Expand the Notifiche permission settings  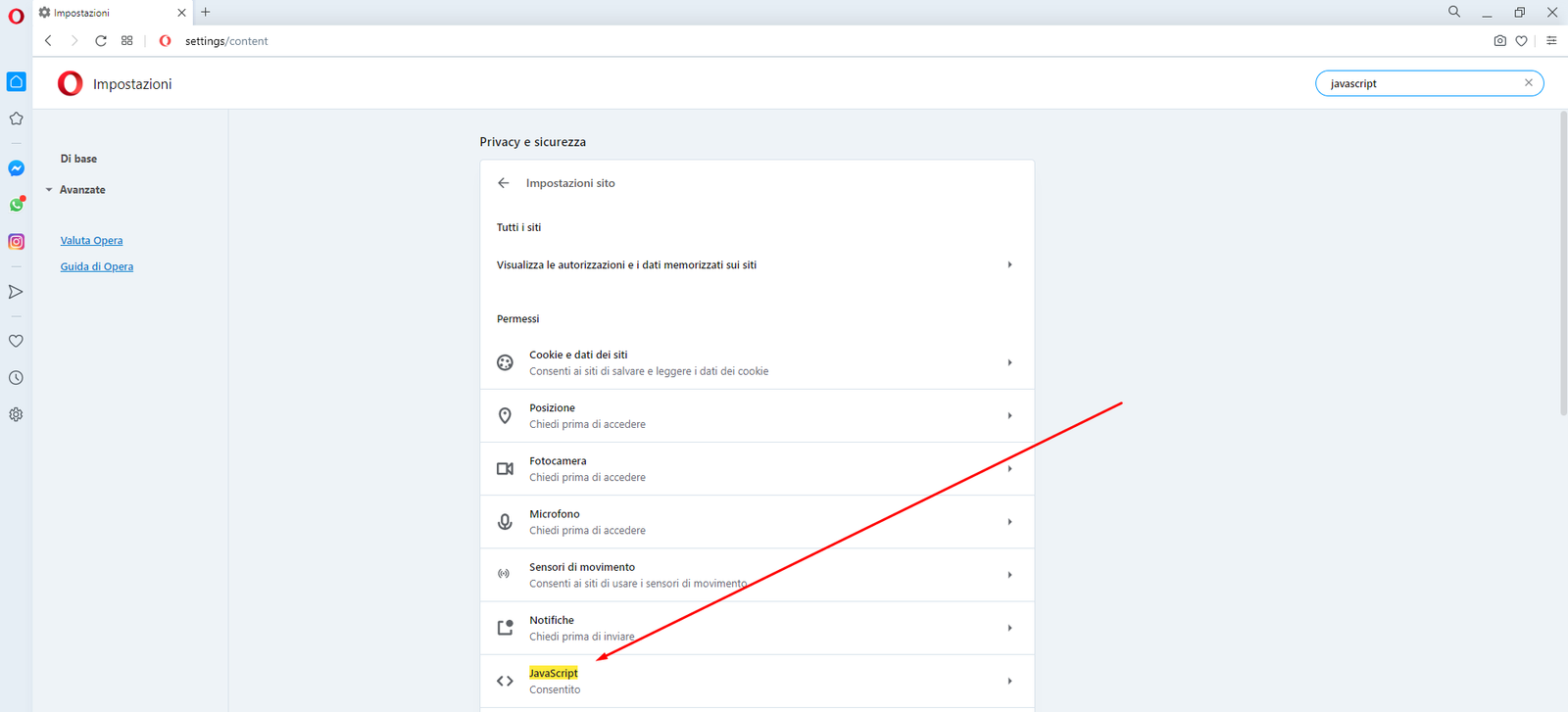(757, 628)
